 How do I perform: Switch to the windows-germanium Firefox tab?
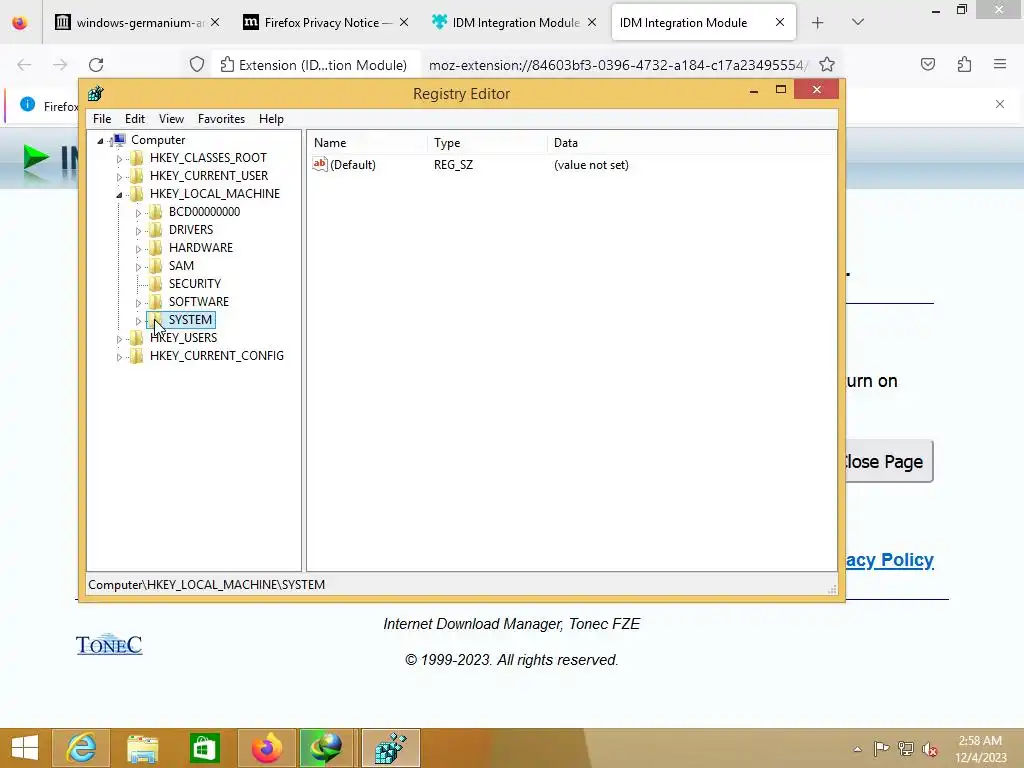tap(137, 23)
